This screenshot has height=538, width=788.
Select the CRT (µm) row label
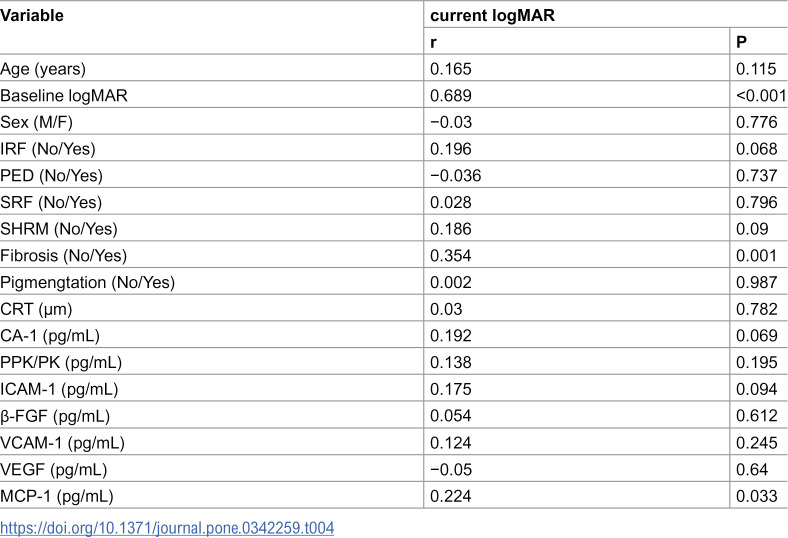(x=36, y=309)
